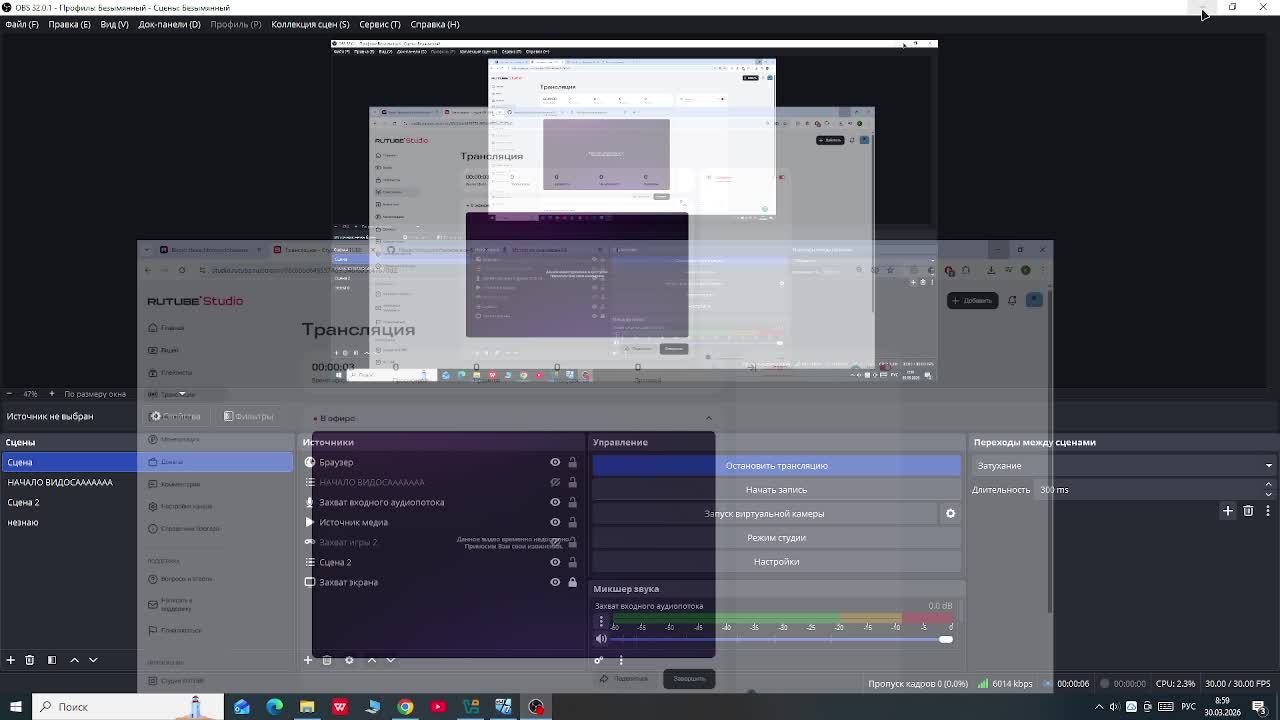This screenshot has width=1280, height=720.
Task: Click Начать запись button
Action: coord(777,490)
